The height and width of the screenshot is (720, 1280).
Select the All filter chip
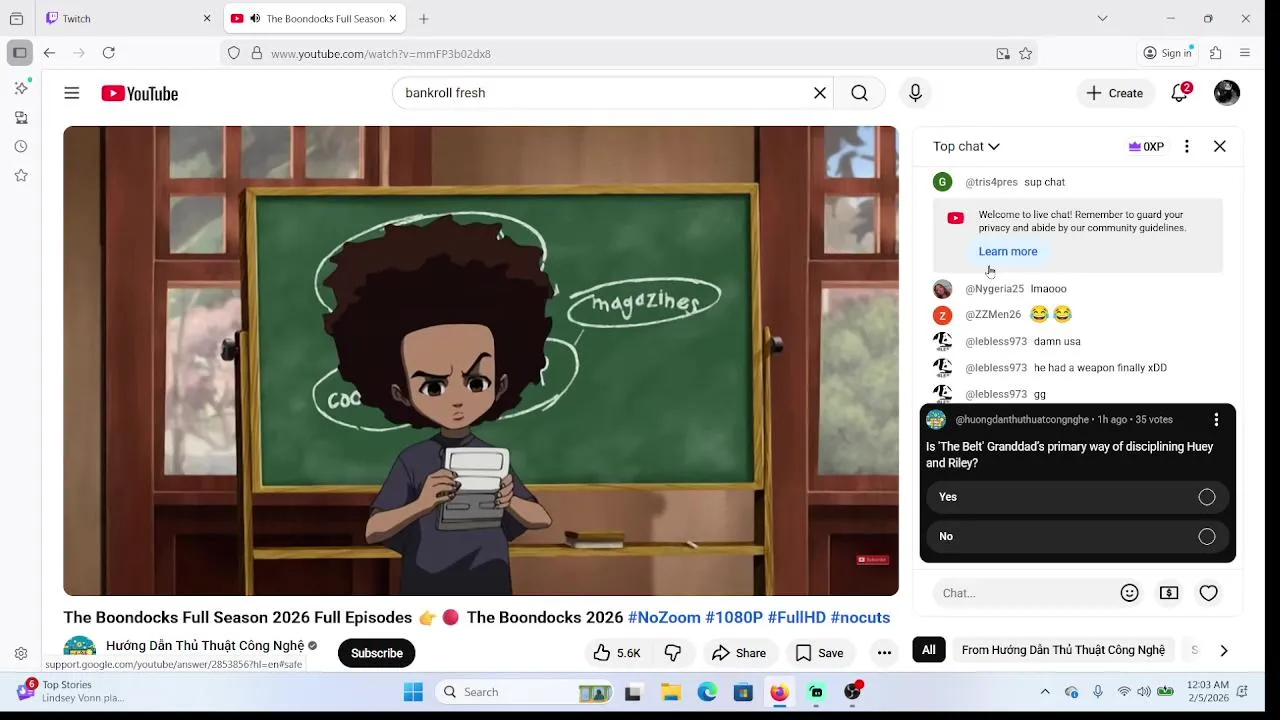pyautogui.click(x=929, y=650)
